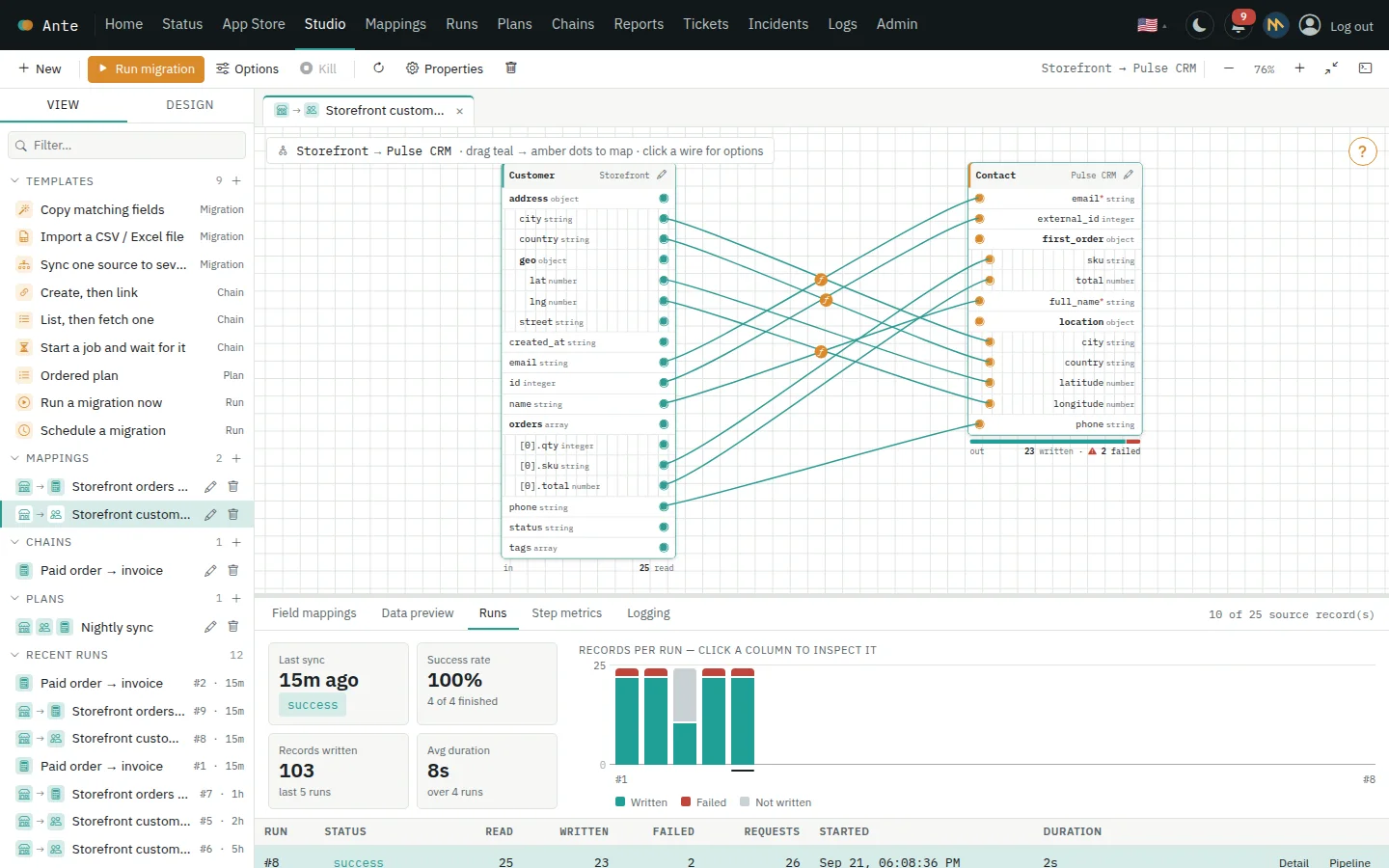Collapse the PLANS section
Screen dimensions: 1389x868
pyautogui.click(x=14, y=599)
